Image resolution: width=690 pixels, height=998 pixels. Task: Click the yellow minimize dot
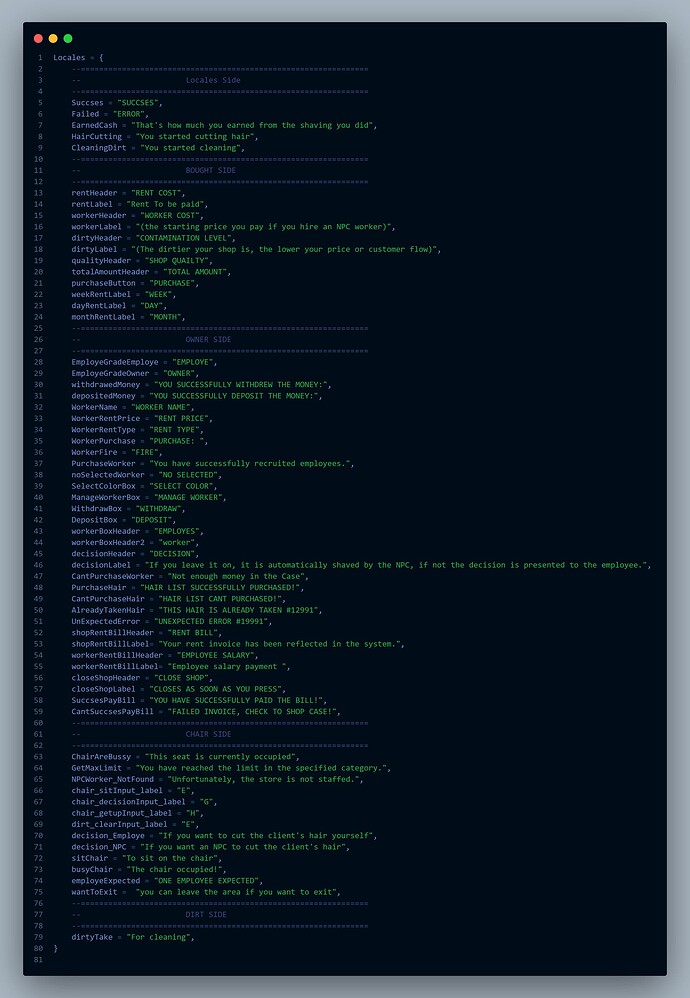(x=53, y=39)
